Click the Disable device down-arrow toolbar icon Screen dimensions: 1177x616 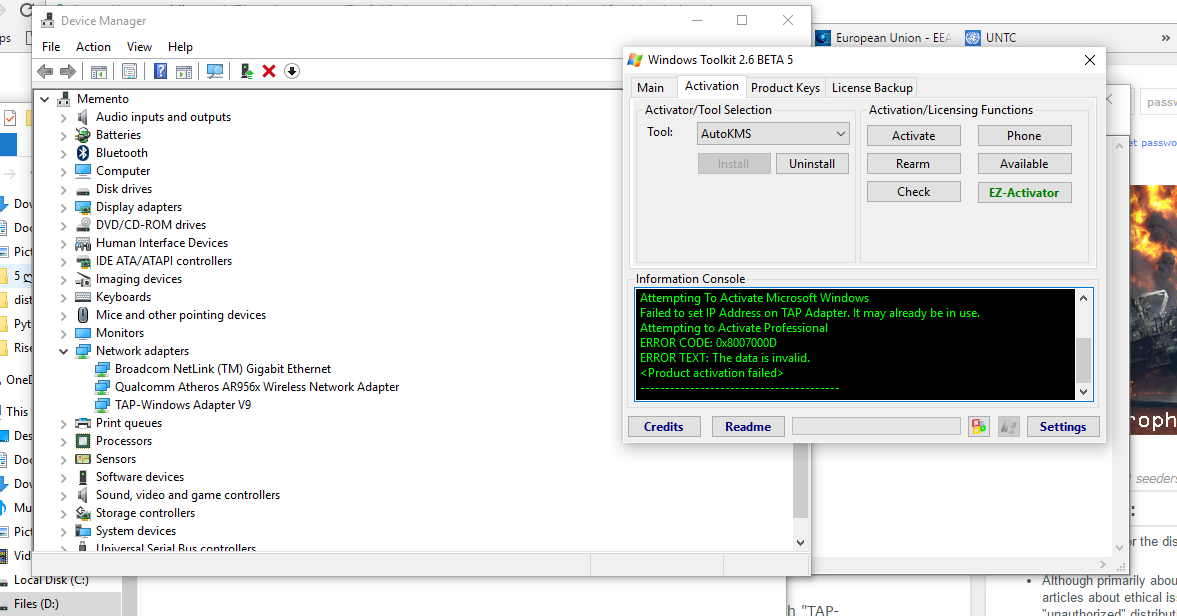point(292,71)
